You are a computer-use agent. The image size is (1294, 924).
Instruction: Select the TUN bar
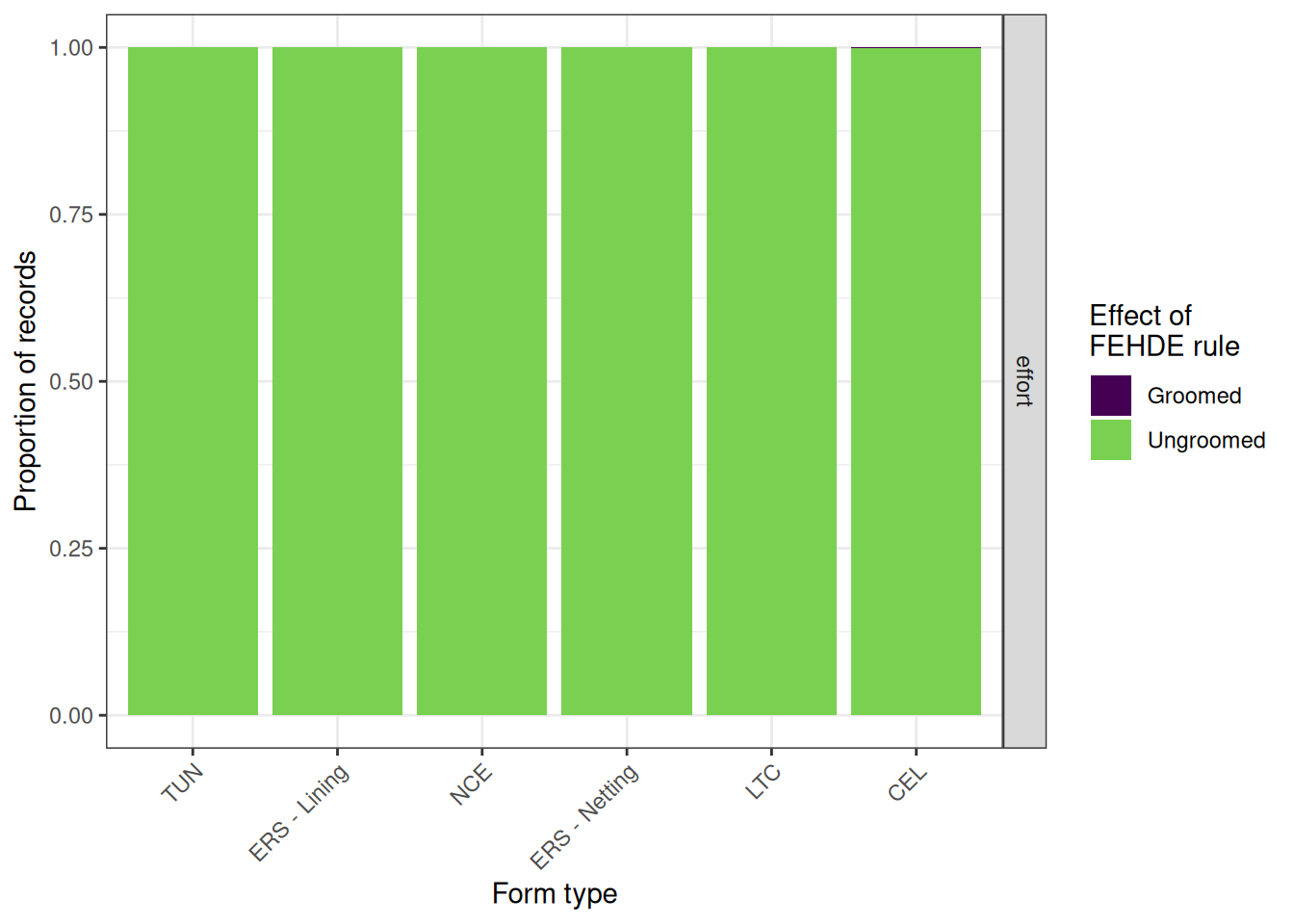[x=193, y=381]
